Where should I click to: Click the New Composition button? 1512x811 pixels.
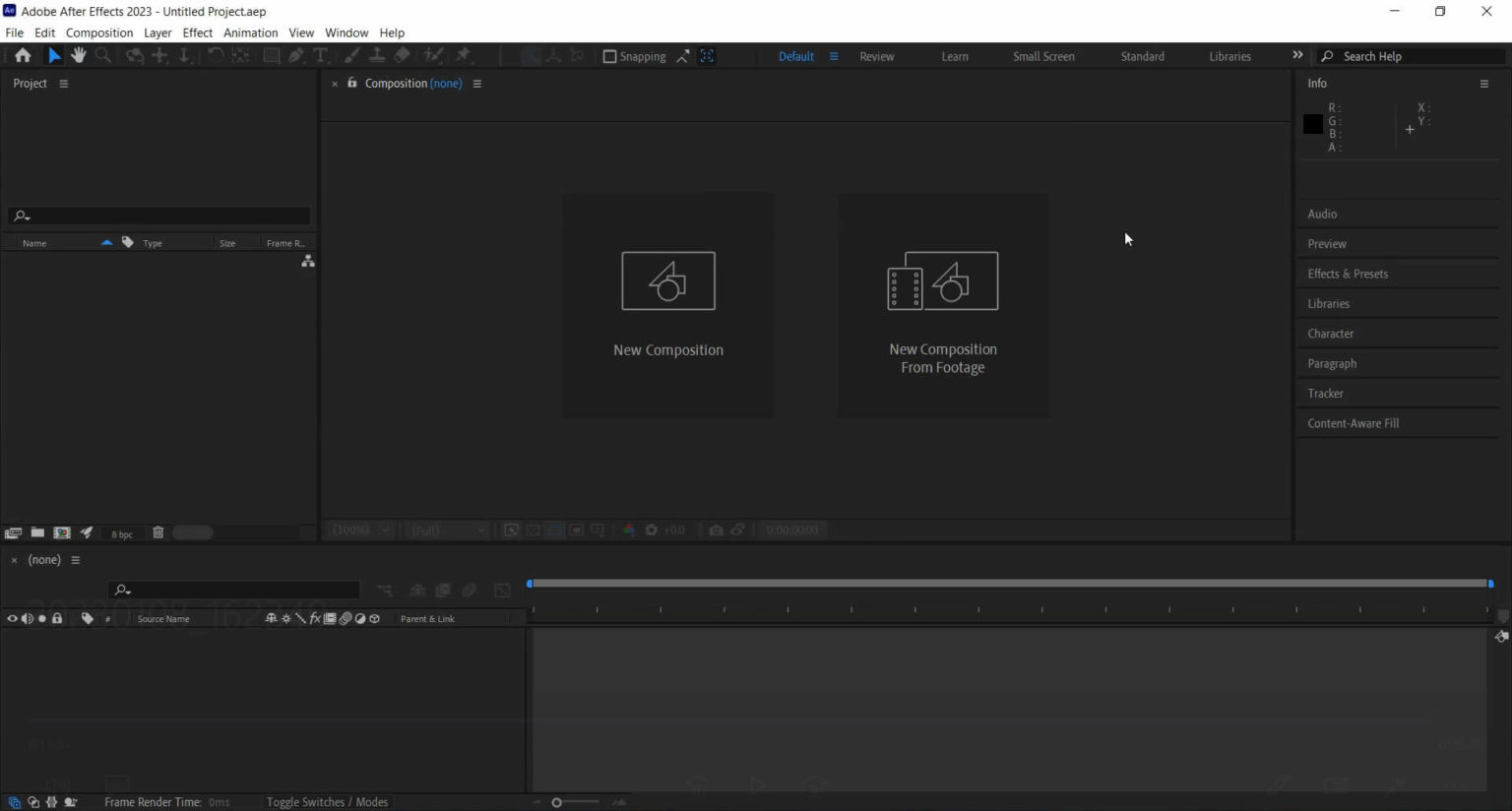point(667,305)
